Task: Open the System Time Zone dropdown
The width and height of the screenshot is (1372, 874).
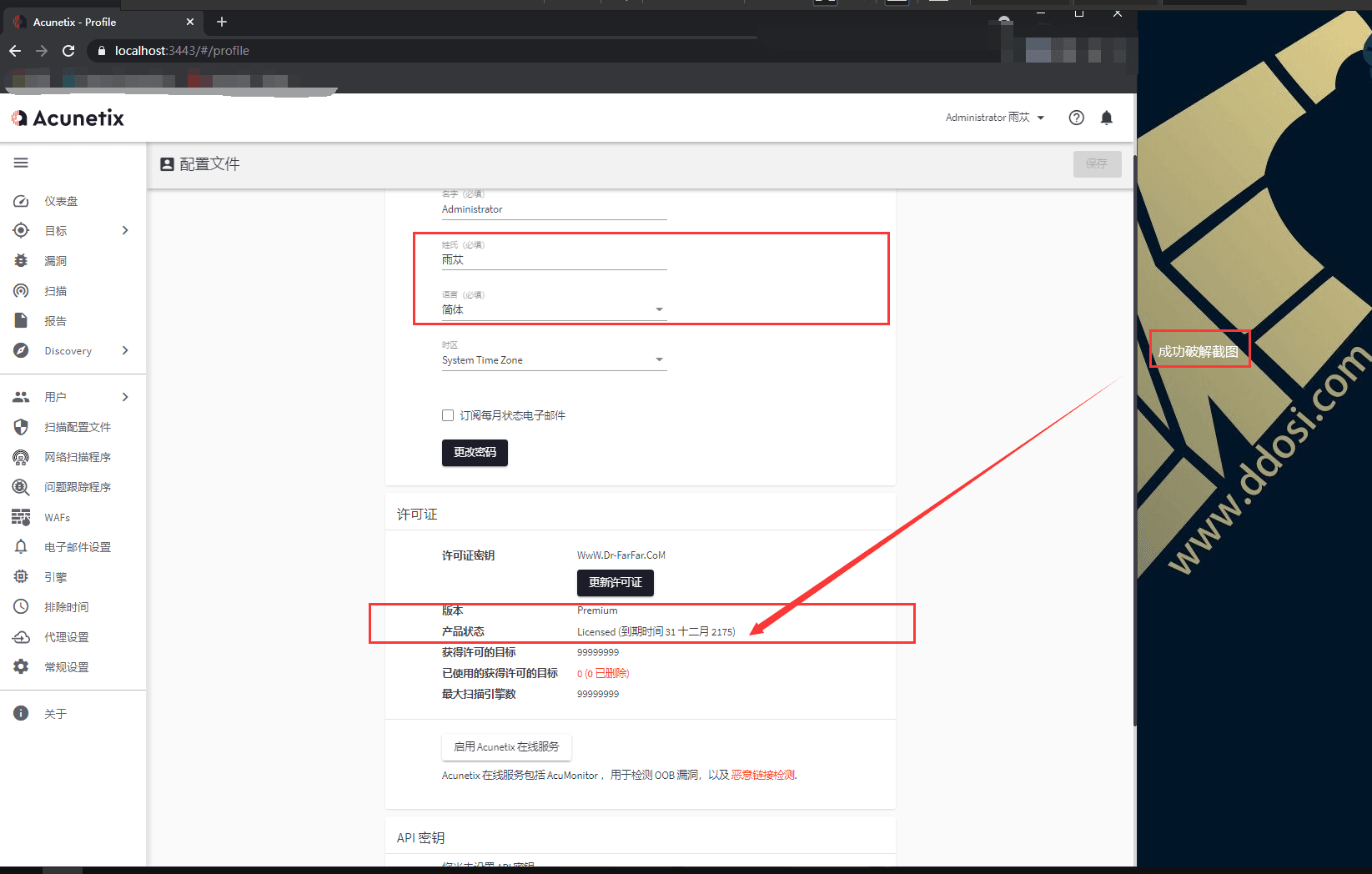Action: [554, 360]
